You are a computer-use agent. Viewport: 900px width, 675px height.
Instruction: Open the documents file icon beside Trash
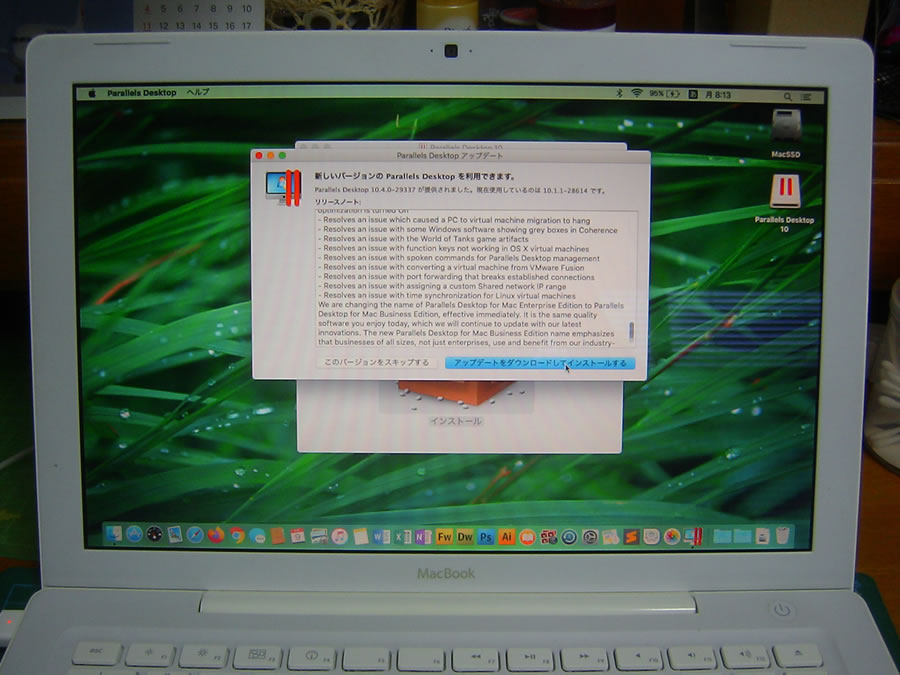point(762,536)
